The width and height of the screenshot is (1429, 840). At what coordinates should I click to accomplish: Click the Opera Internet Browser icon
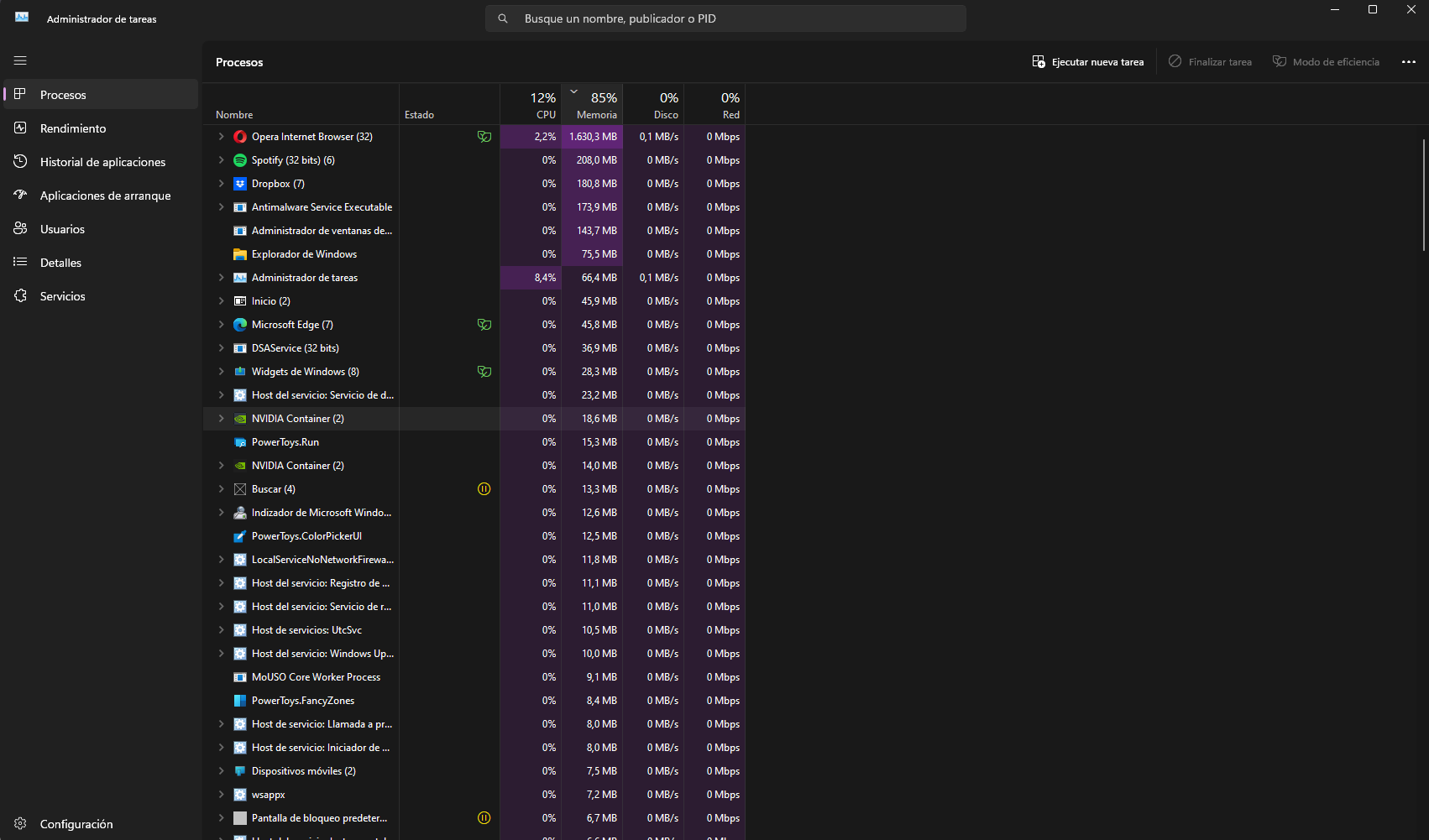tap(240, 137)
